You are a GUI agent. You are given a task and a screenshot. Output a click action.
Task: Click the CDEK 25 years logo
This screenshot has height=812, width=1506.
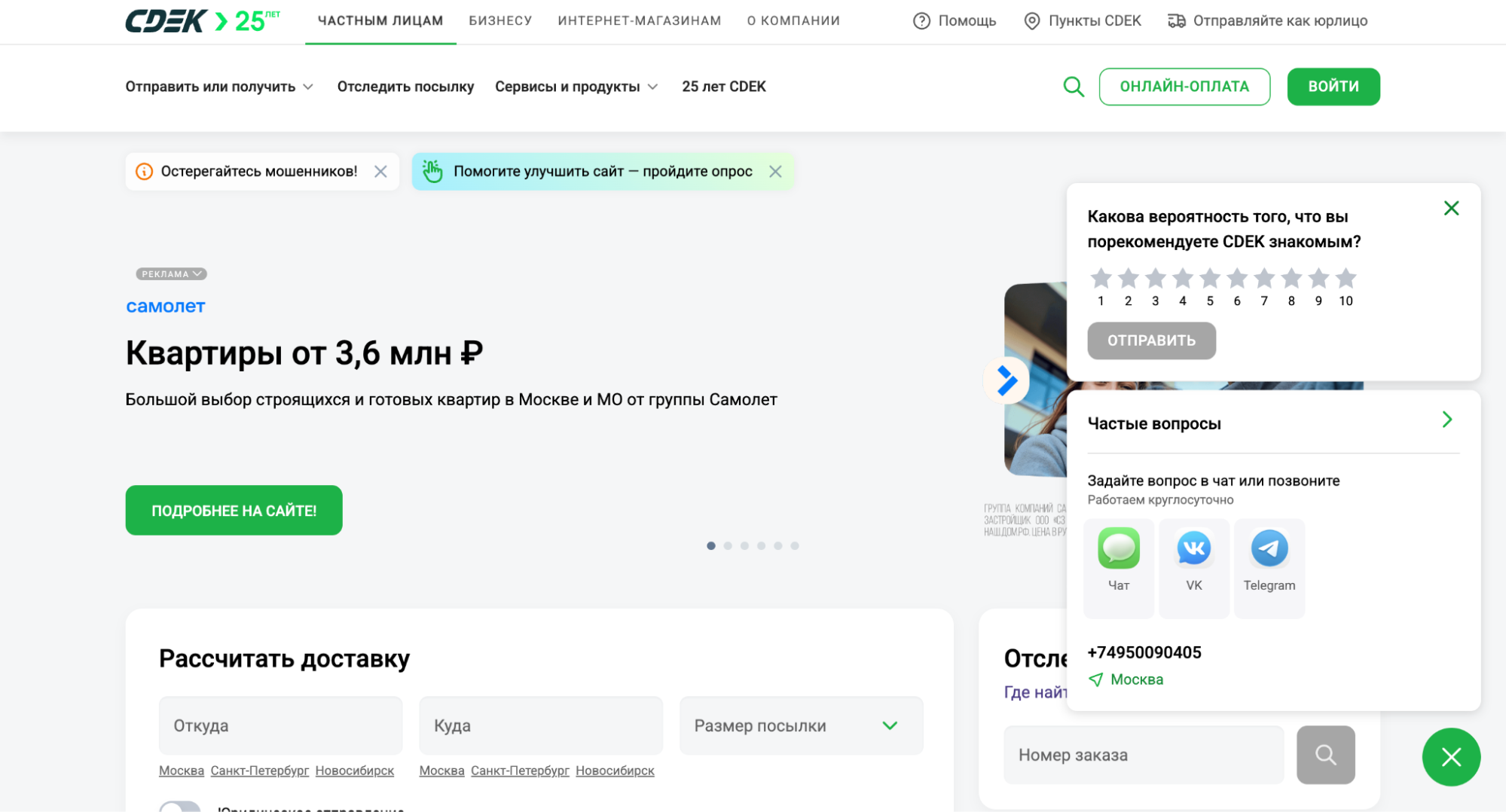(x=203, y=21)
